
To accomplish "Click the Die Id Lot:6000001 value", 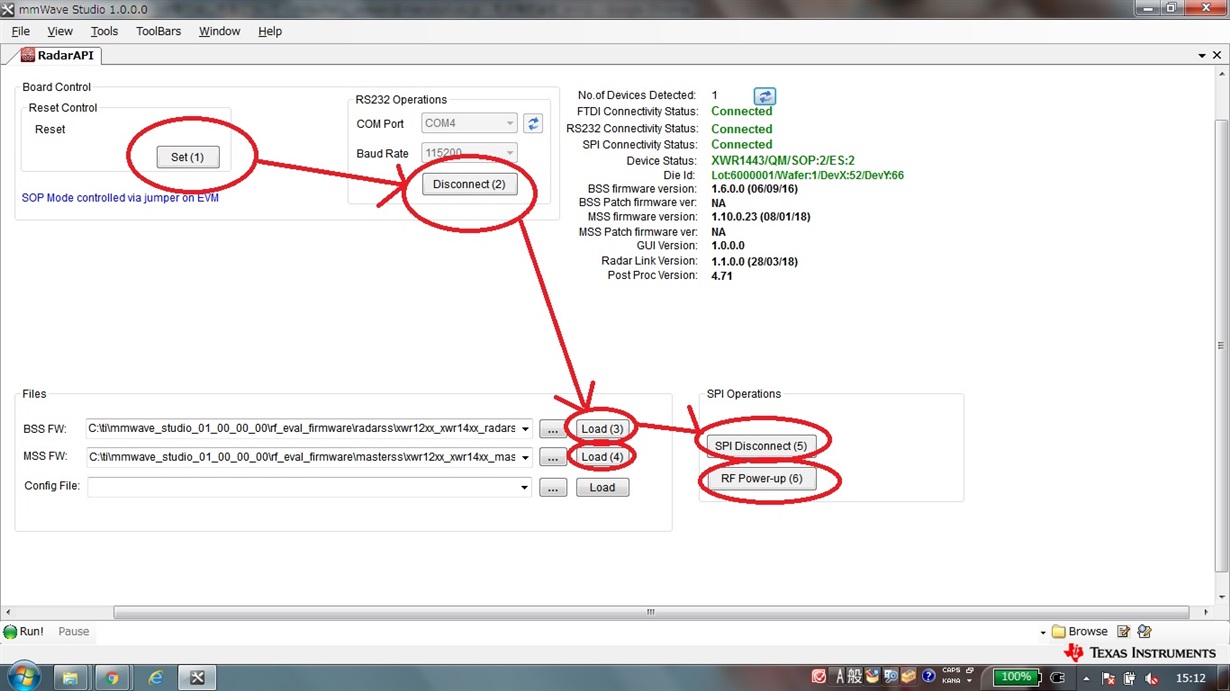I will [807, 176].
